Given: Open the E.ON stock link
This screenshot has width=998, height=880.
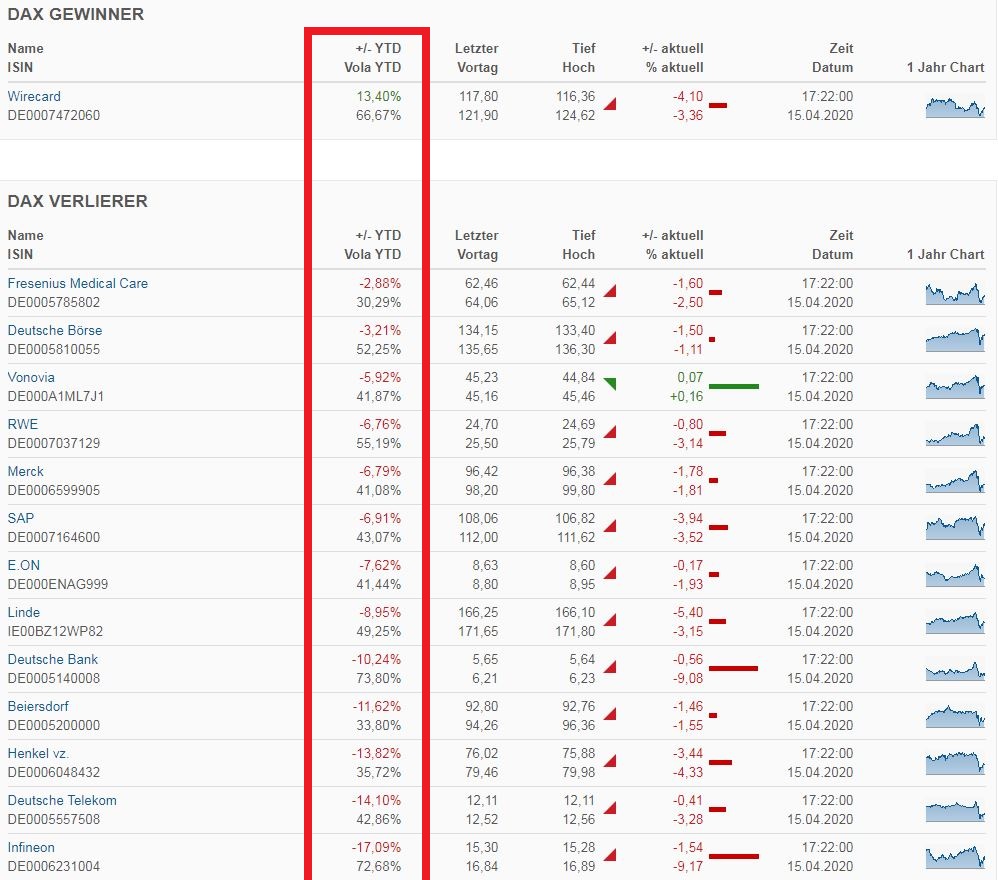Looking at the screenshot, I should (x=24, y=566).
